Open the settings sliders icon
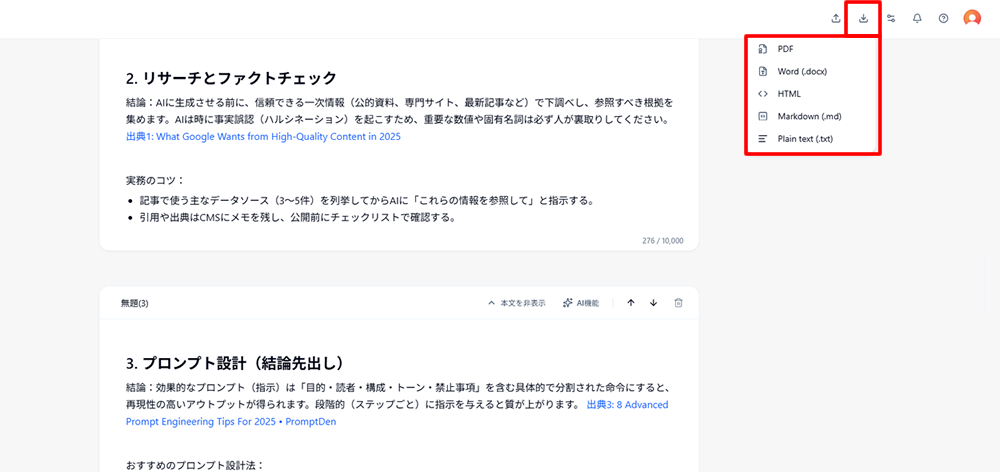 890,18
